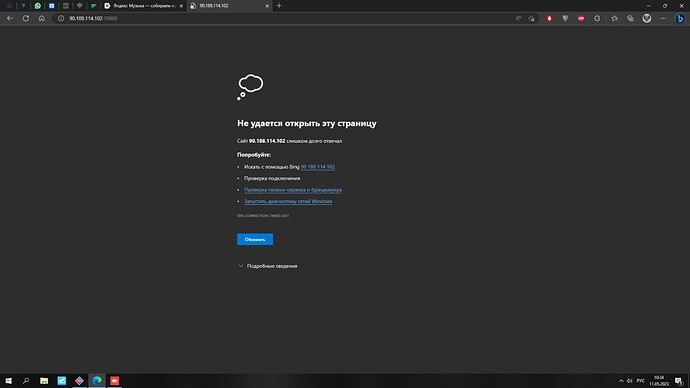Open the Windows Start menu
This screenshot has width=690, height=388.
tap(8, 381)
